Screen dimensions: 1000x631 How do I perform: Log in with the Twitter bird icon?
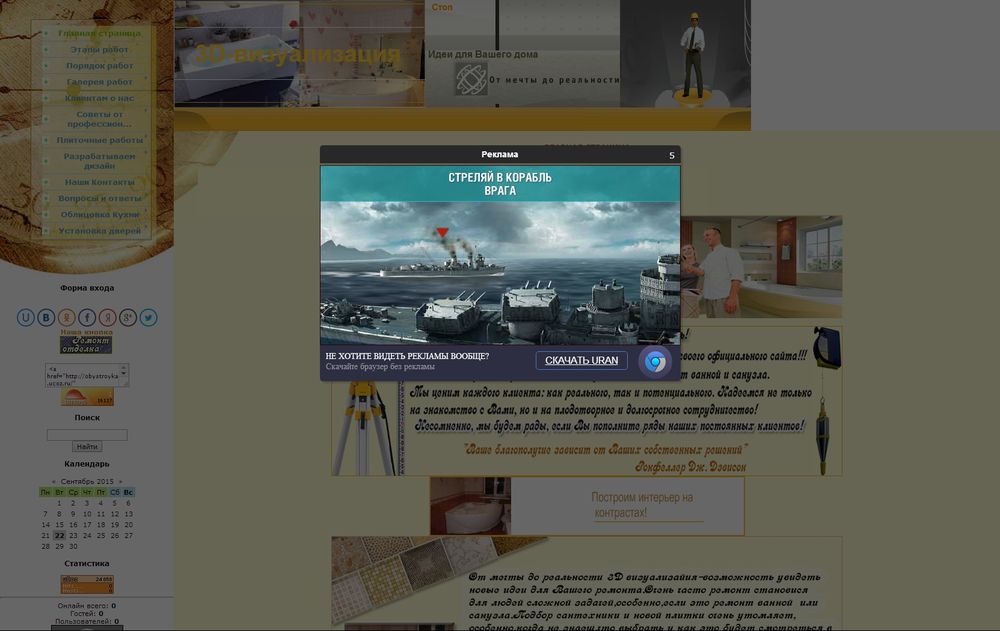[148, 317]
